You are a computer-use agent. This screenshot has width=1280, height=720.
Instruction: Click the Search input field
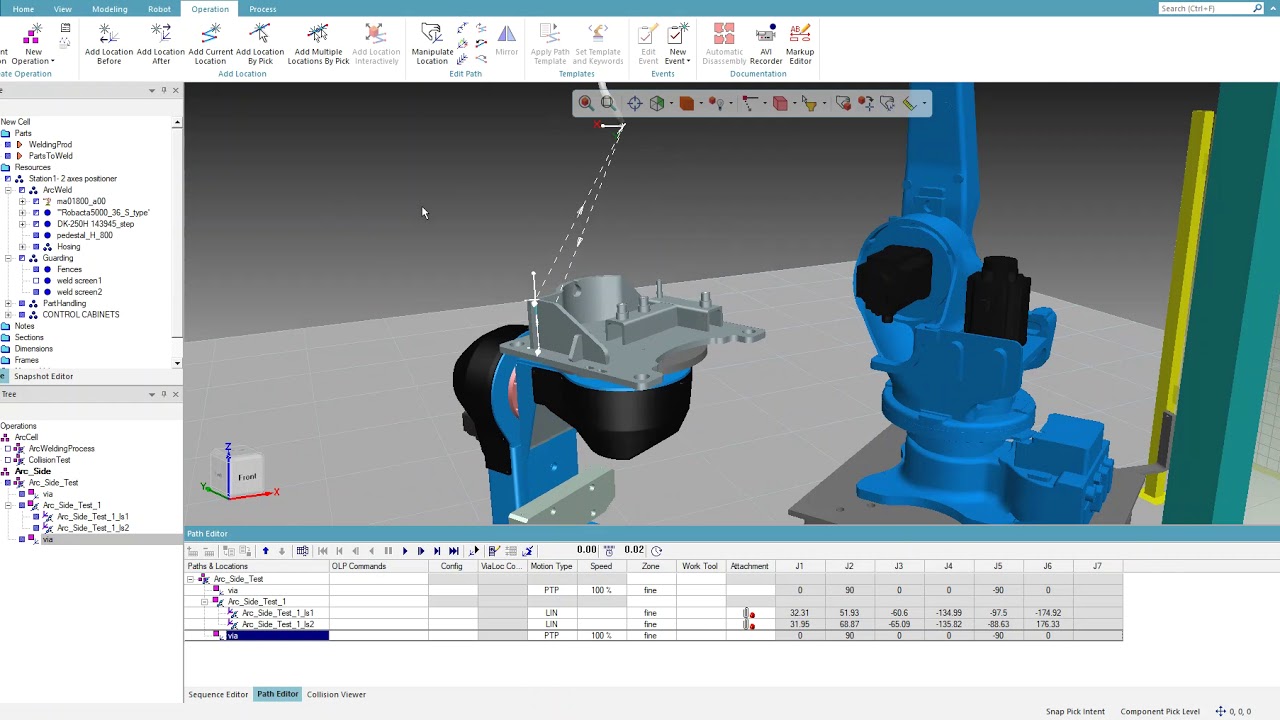[x=1205, y=9]
